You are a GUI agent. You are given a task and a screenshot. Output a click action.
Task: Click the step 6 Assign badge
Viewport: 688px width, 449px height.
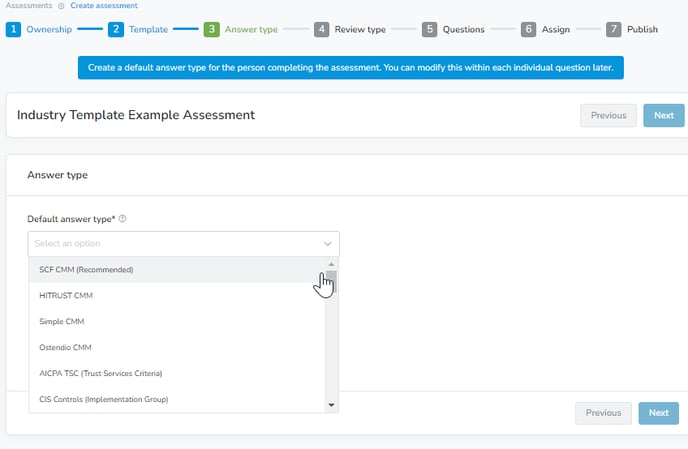pos(529,29)
